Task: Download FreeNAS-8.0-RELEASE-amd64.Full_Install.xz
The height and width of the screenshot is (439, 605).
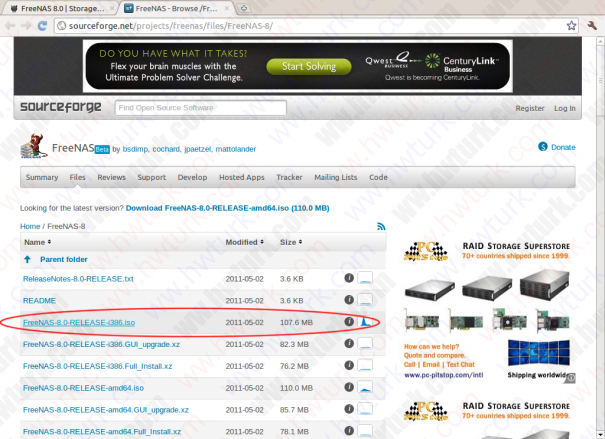Action: click(x=102, y=432)
